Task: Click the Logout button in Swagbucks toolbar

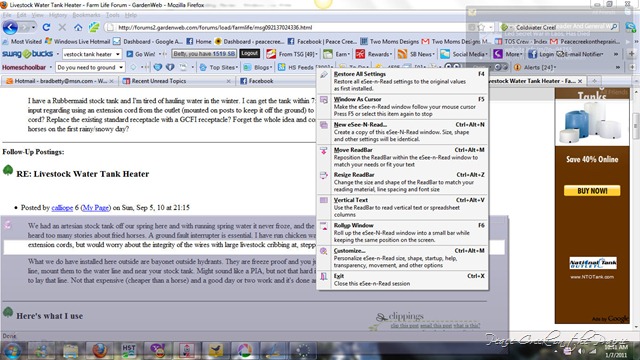Action: point(249,53)
